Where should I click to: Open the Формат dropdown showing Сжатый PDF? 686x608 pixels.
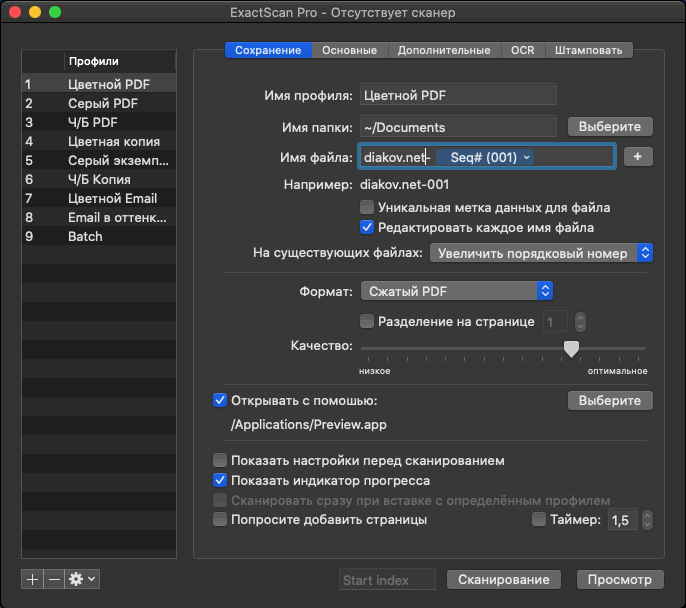coord(457,291)
